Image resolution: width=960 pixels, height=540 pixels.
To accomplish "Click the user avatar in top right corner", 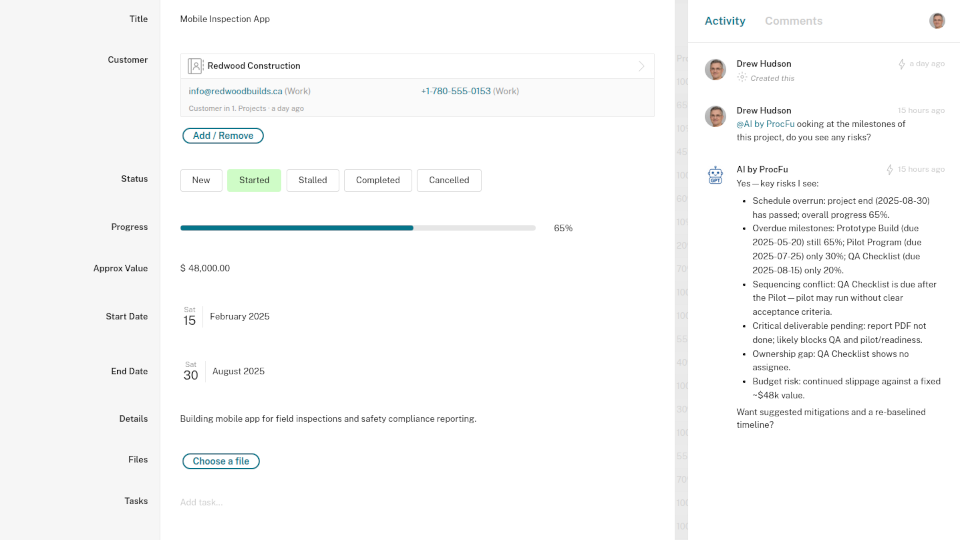I will tap(937, 21).
